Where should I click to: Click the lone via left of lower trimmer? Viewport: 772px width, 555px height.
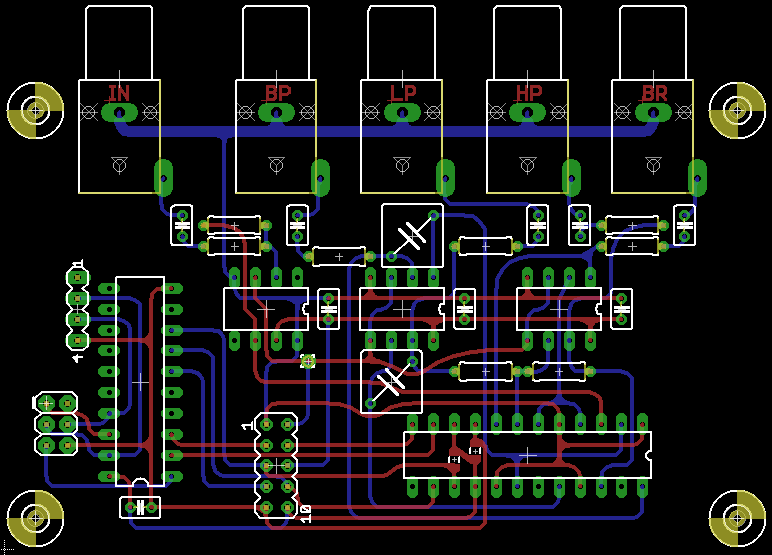point(308,361)
